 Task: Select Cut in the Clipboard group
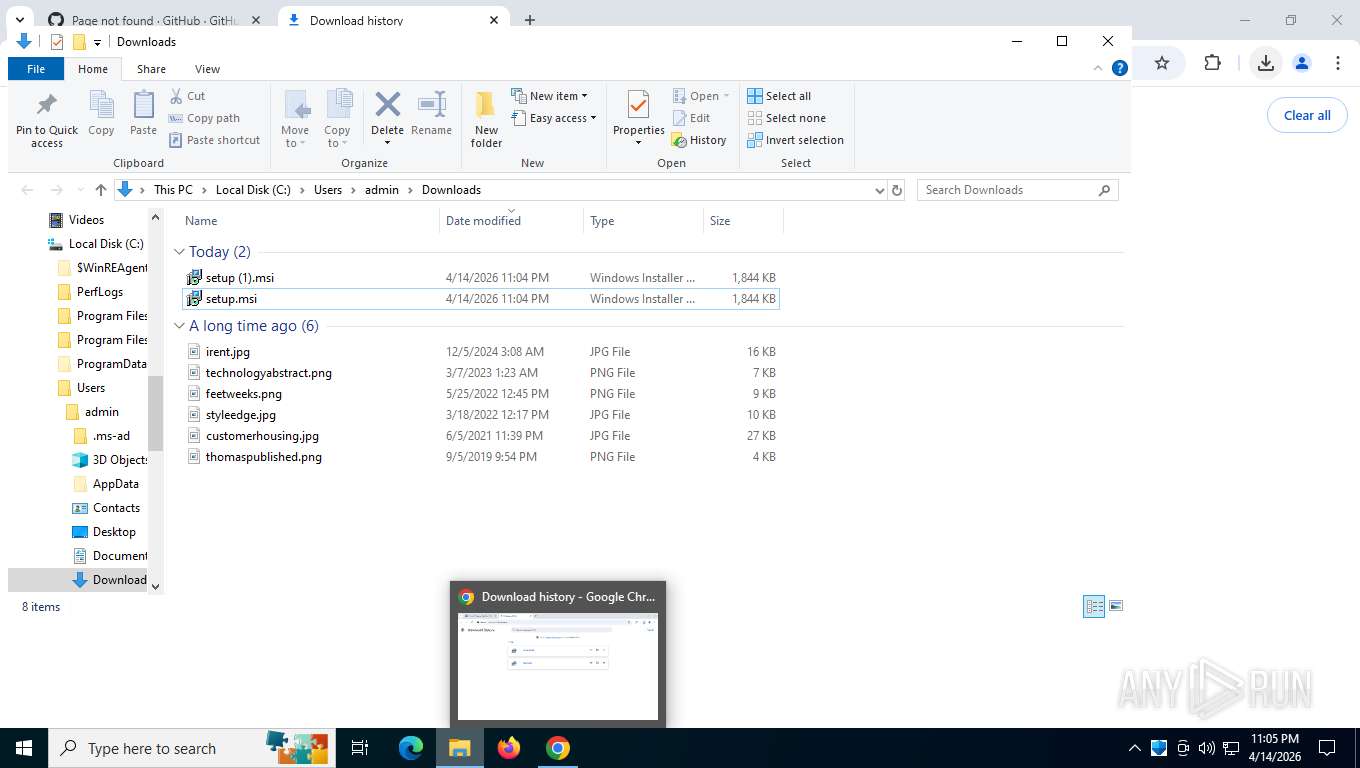click(187, 96)
